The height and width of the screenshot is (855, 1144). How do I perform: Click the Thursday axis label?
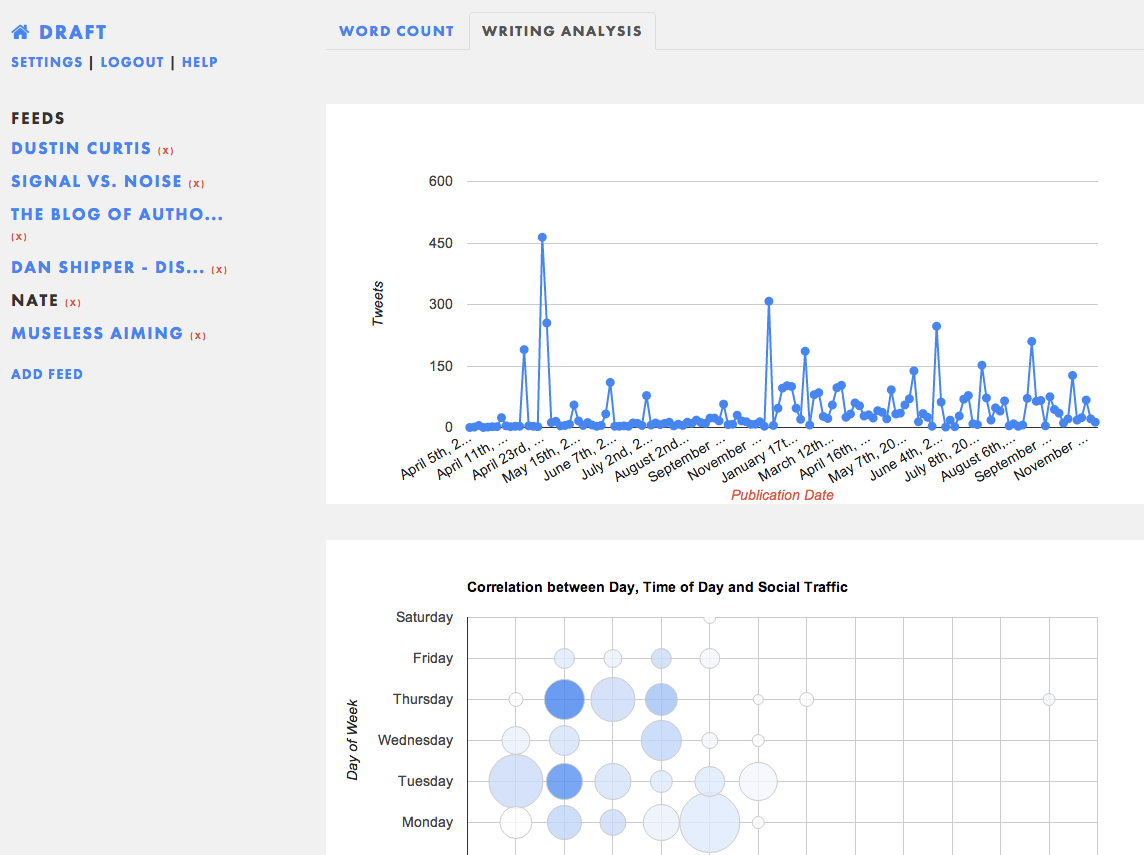(x=422, y=699)
